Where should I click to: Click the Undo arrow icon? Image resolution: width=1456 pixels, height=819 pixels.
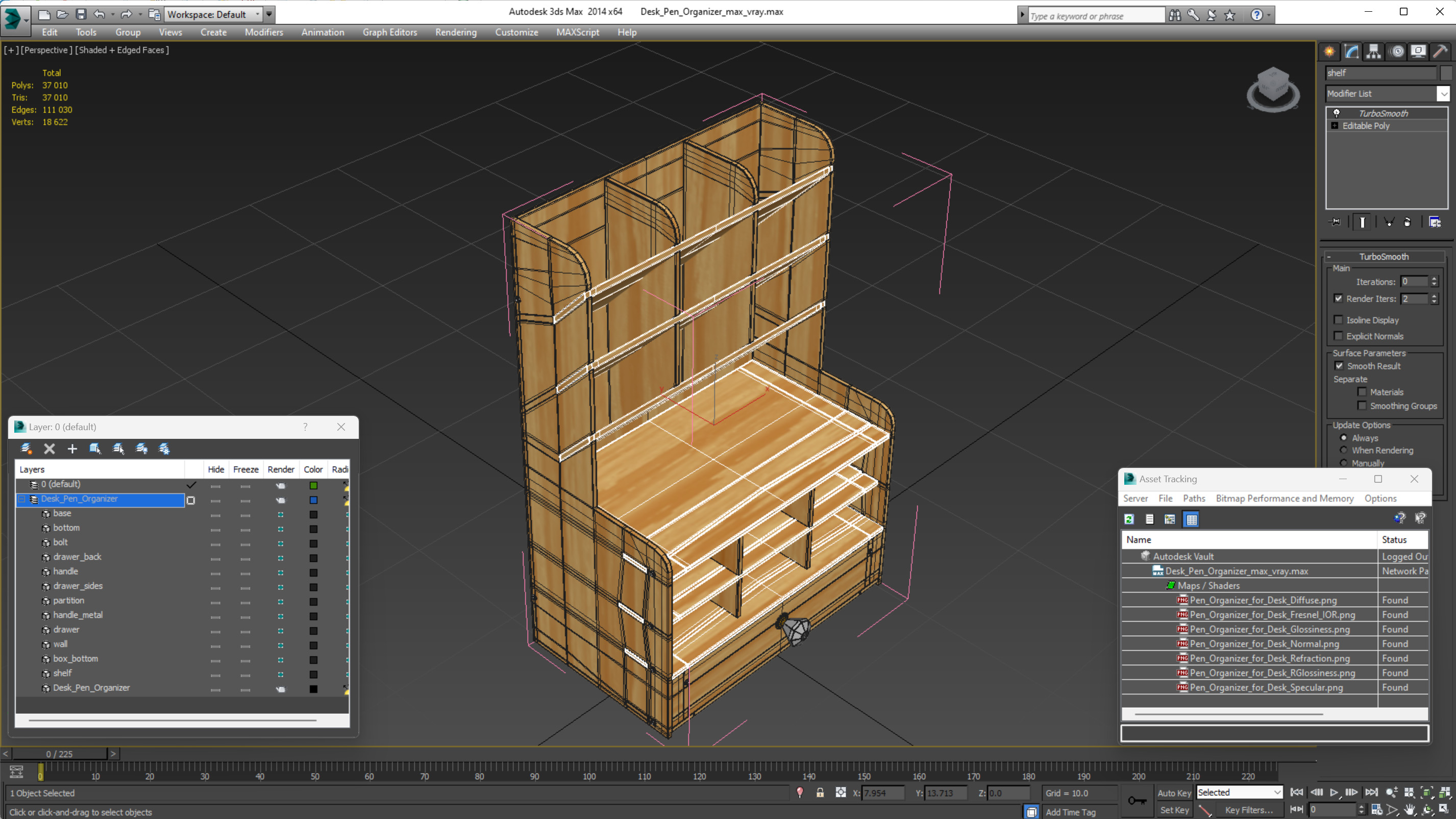[x=99, y=14]
